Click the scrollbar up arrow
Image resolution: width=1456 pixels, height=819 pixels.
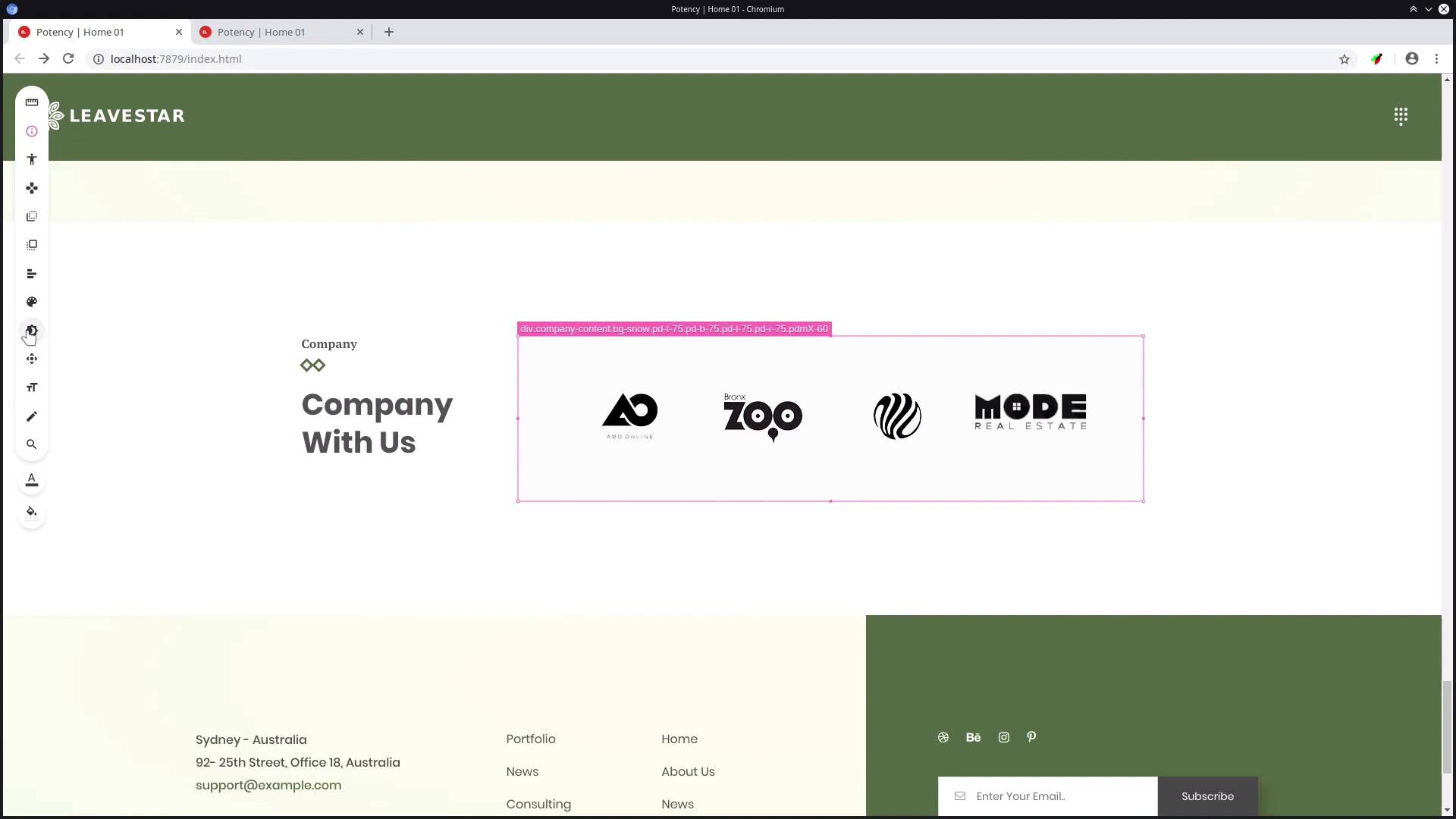click(x=1447, y=79)
